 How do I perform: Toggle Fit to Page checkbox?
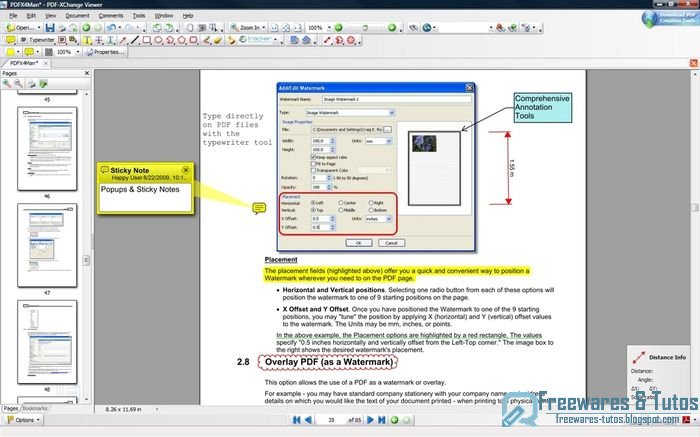313,164
